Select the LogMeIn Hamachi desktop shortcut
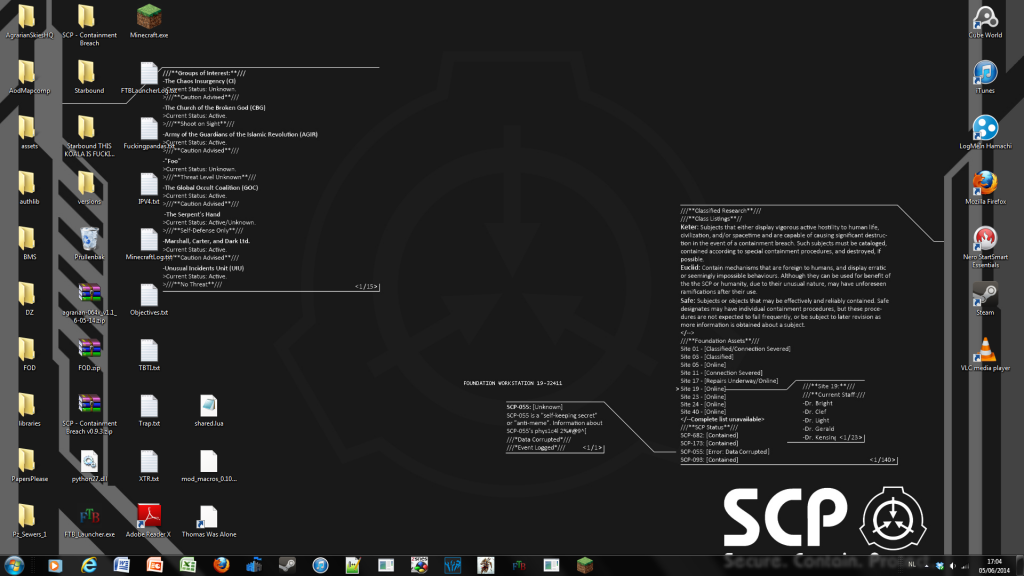1024x576 pixels. click(985, 129)
